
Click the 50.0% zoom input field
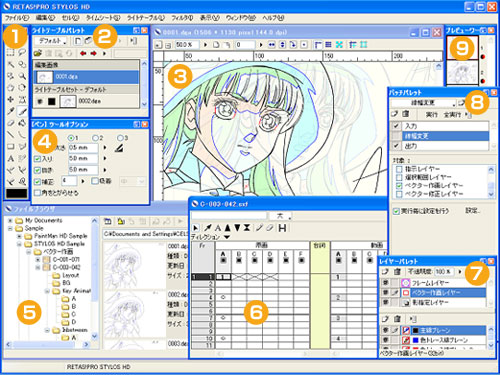tap(187, 44)
